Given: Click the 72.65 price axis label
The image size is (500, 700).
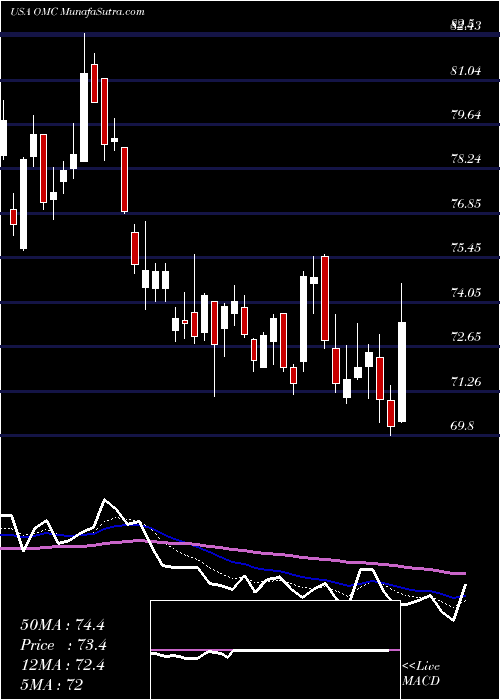Looking at the screenshot, I should coord(466,337).
